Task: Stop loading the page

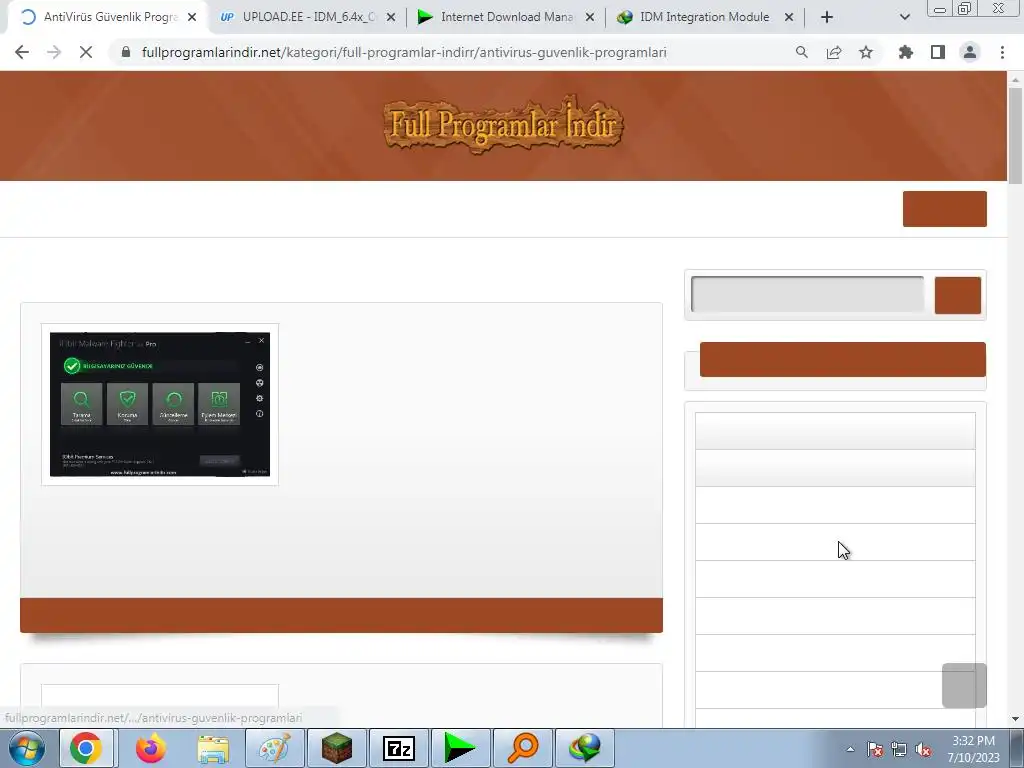Action: 86,52
